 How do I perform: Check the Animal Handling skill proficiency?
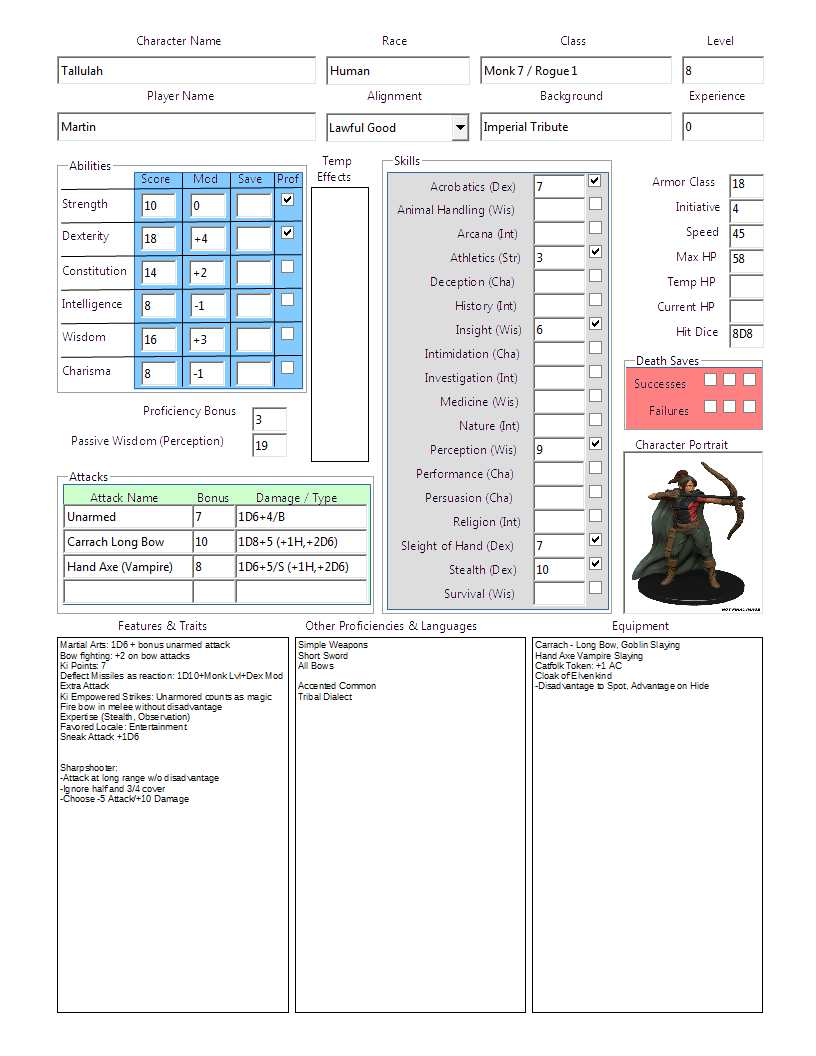coord(595,203)
